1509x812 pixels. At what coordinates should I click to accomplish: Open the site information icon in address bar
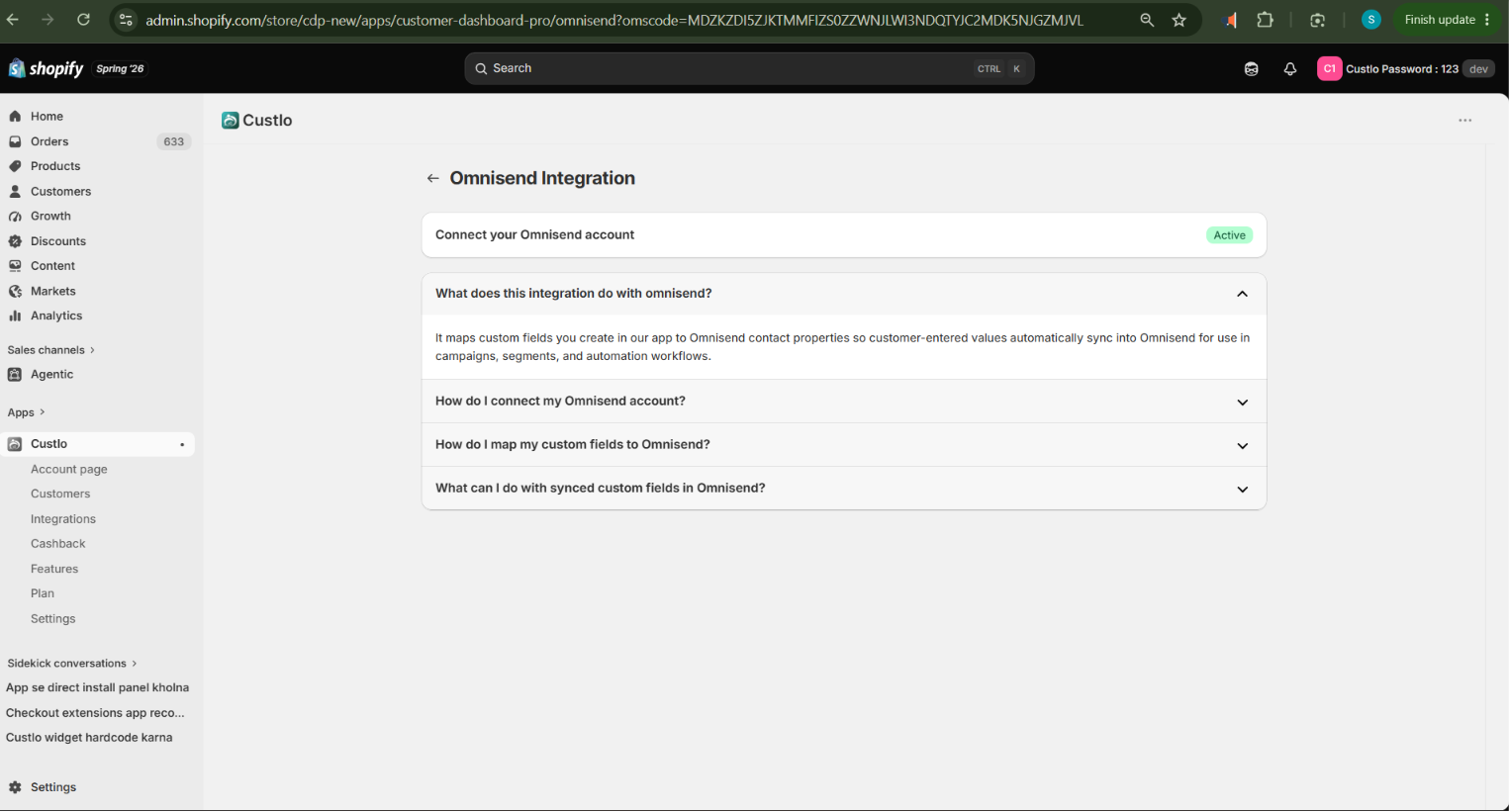pos(126,20)
